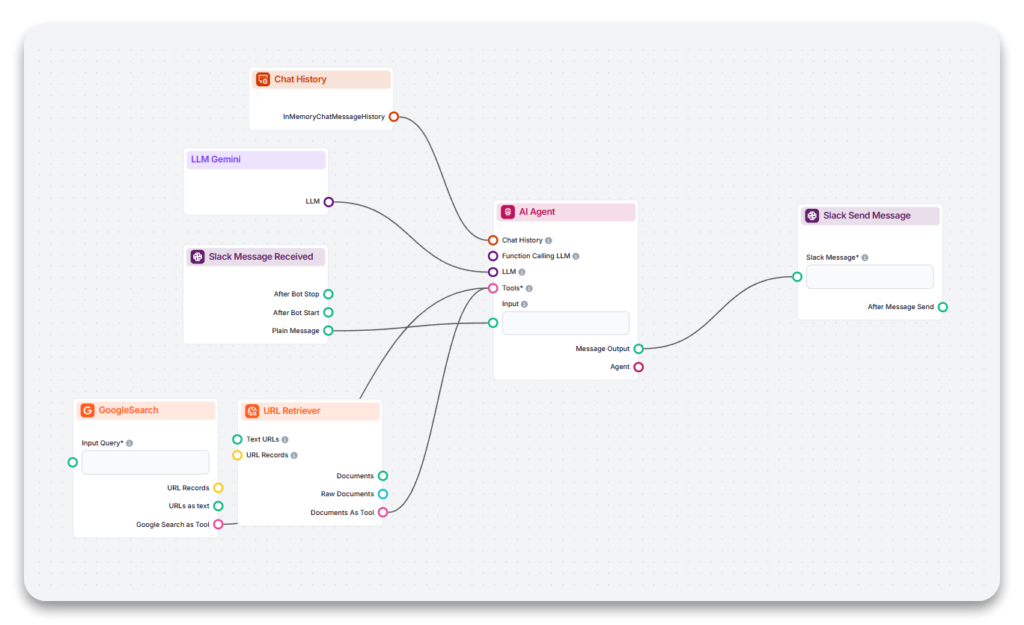The height and width of the screenshot is (625, 1024).
Task: Click the Documents As Tool output port
Action: tap(383, 513)
